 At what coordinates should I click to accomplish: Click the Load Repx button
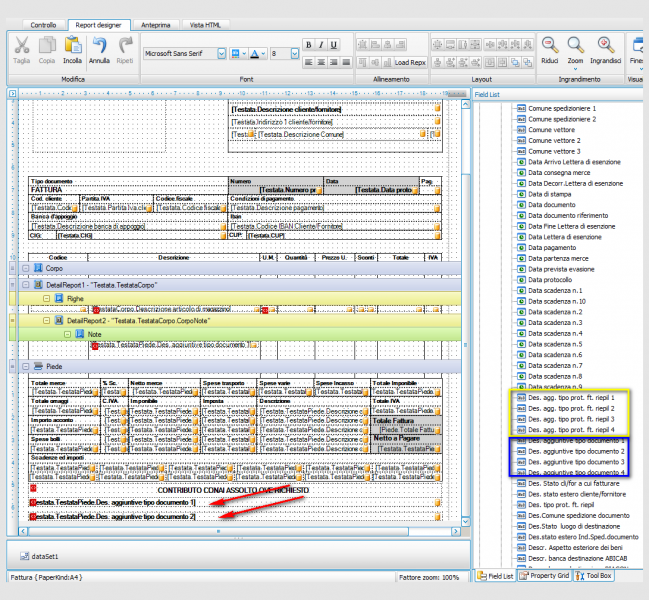click(x=410, y=62)
